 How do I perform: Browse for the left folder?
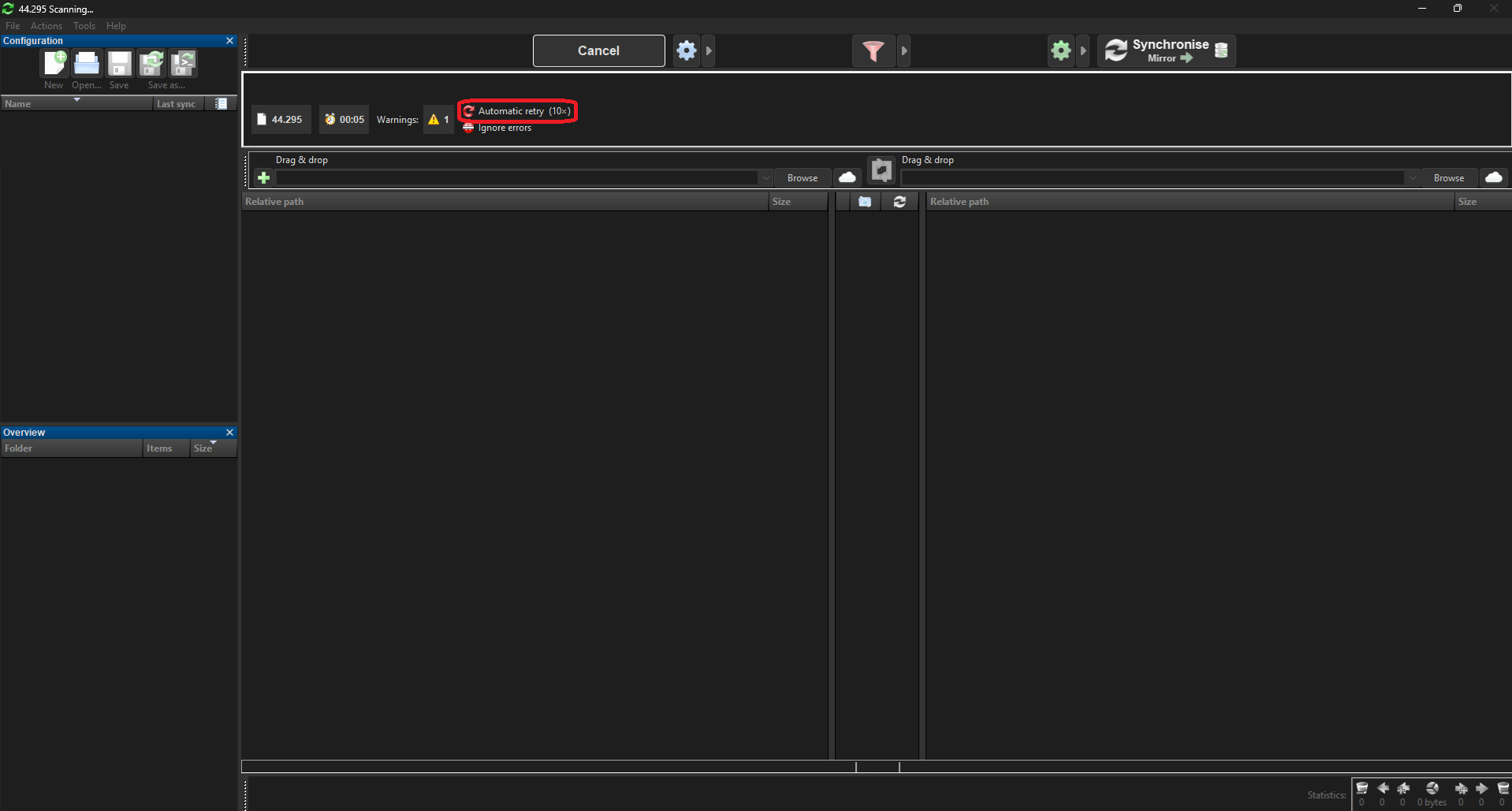click(803, 178)
